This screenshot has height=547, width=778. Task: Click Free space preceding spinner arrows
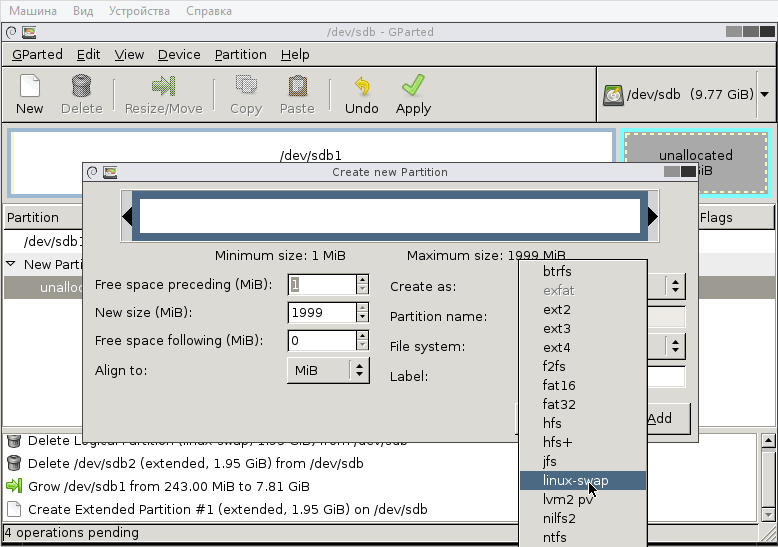click(362, 284)
